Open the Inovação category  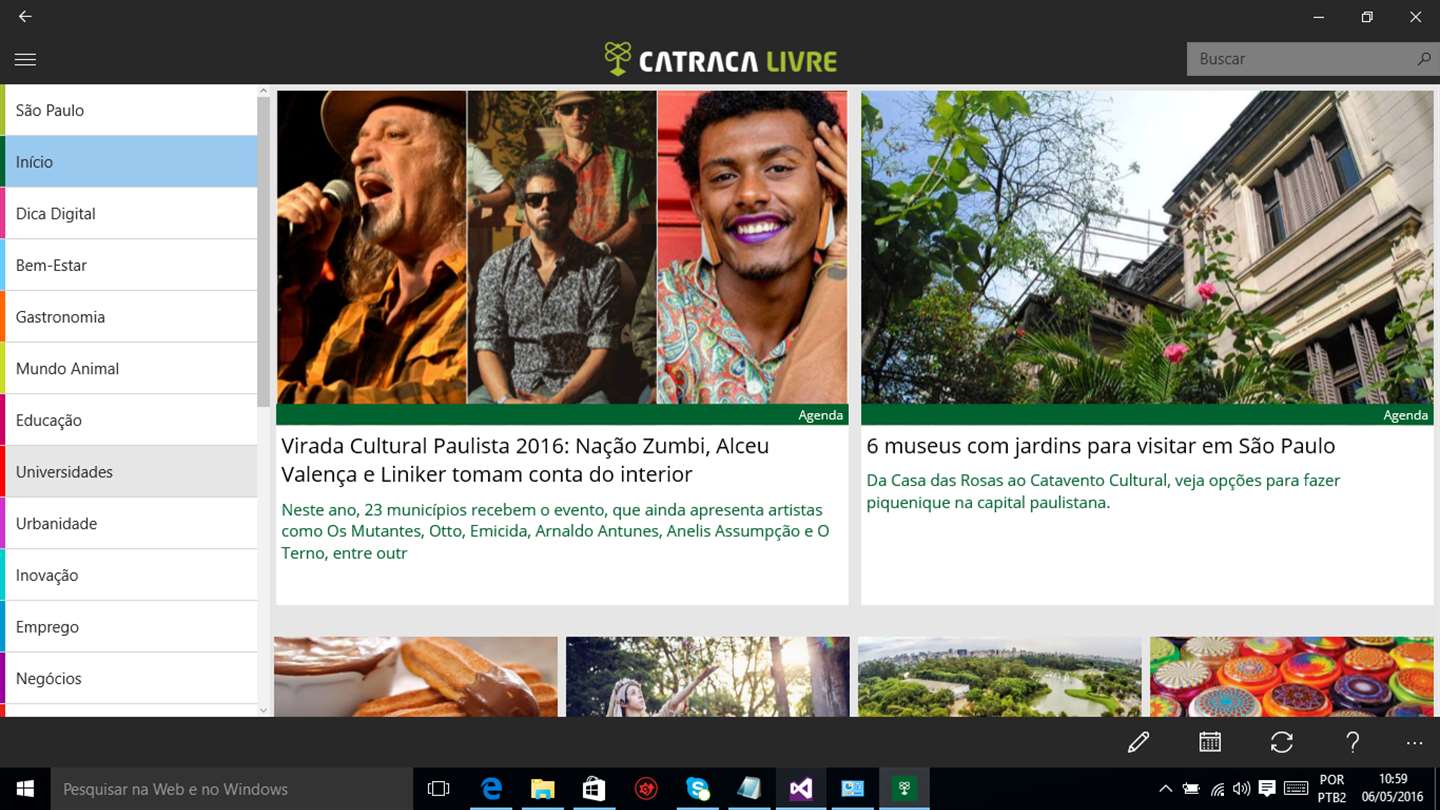[x=129, y=575]
